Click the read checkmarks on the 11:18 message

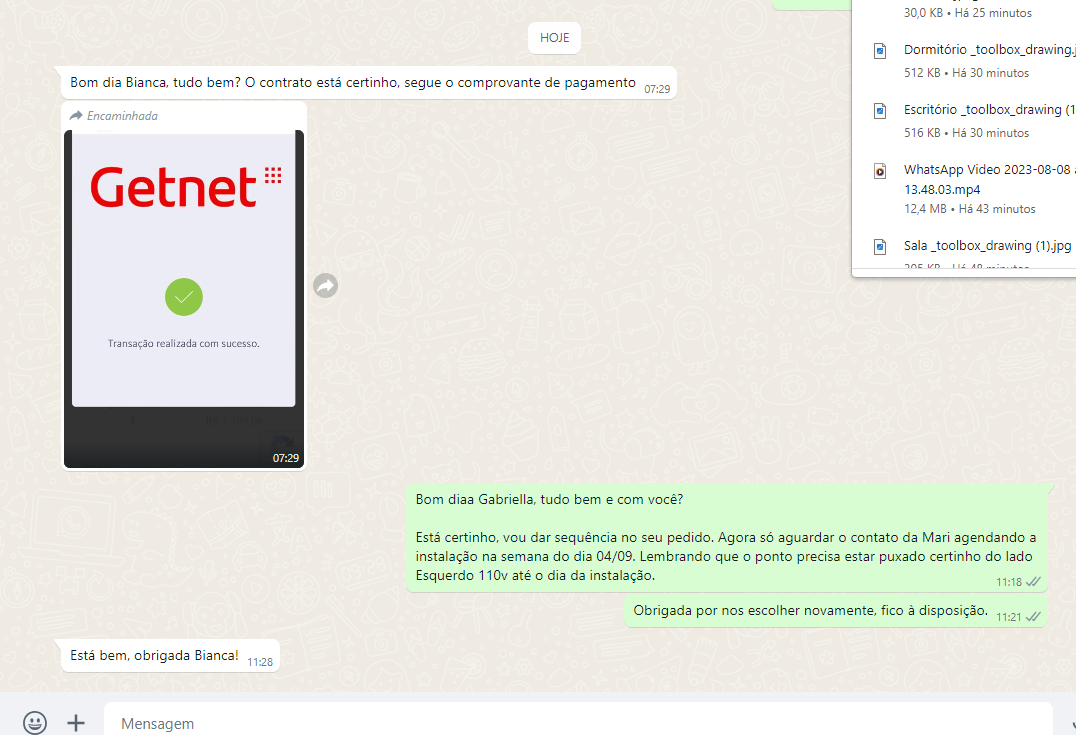point(1033,582)
